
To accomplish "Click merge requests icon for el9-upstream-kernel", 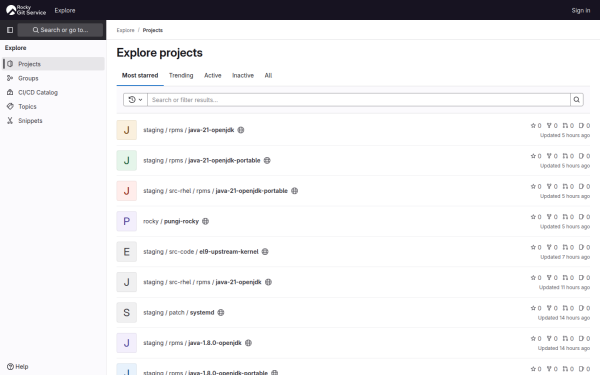I will (x=565, y=247).
